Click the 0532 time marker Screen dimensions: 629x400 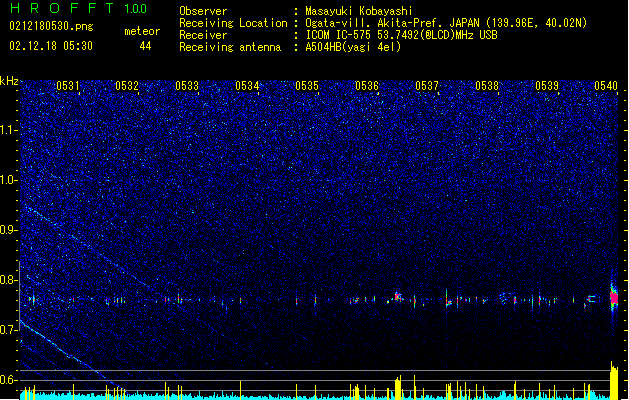pyautogui.click(x=127, y=86)
